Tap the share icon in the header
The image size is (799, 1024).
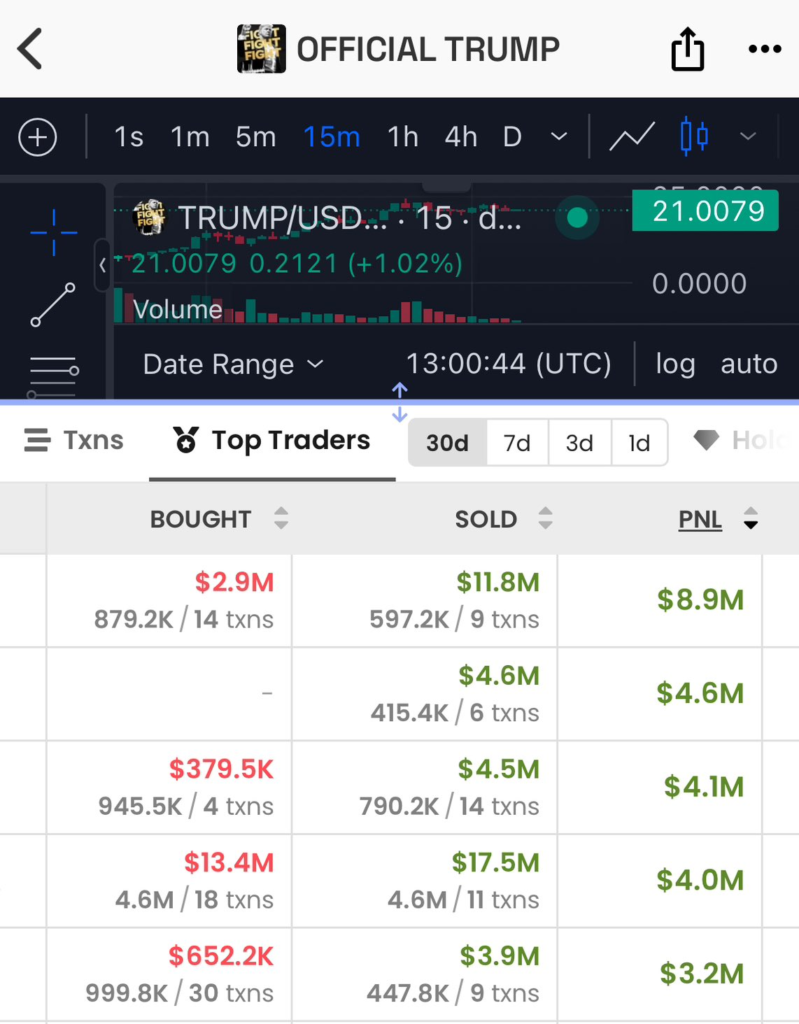tap(687, 48)
